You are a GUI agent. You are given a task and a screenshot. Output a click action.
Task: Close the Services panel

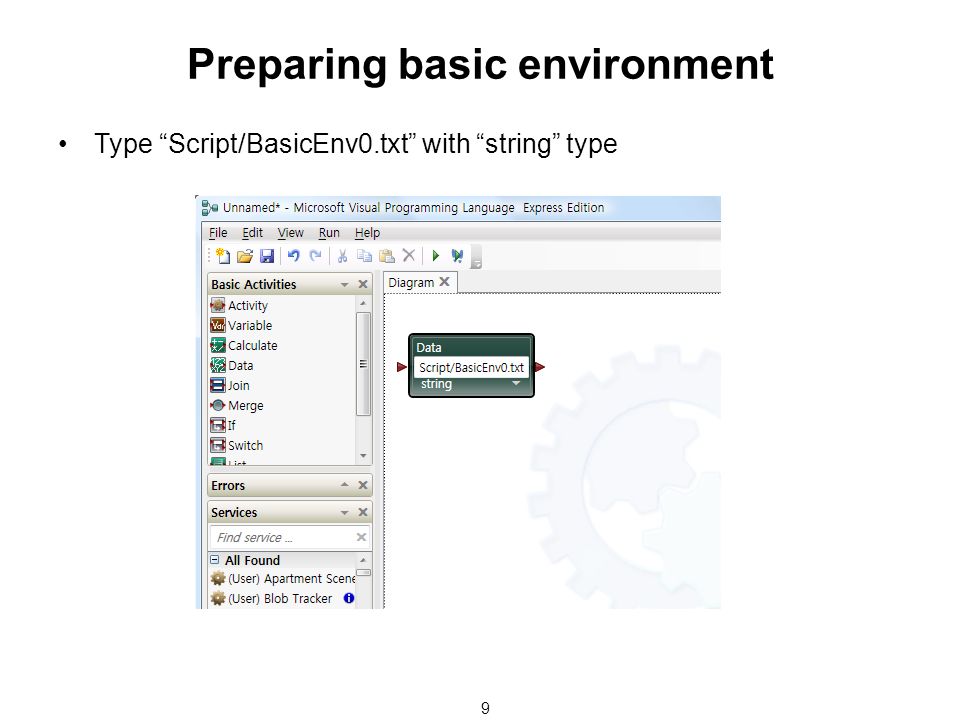pos(363,512)
